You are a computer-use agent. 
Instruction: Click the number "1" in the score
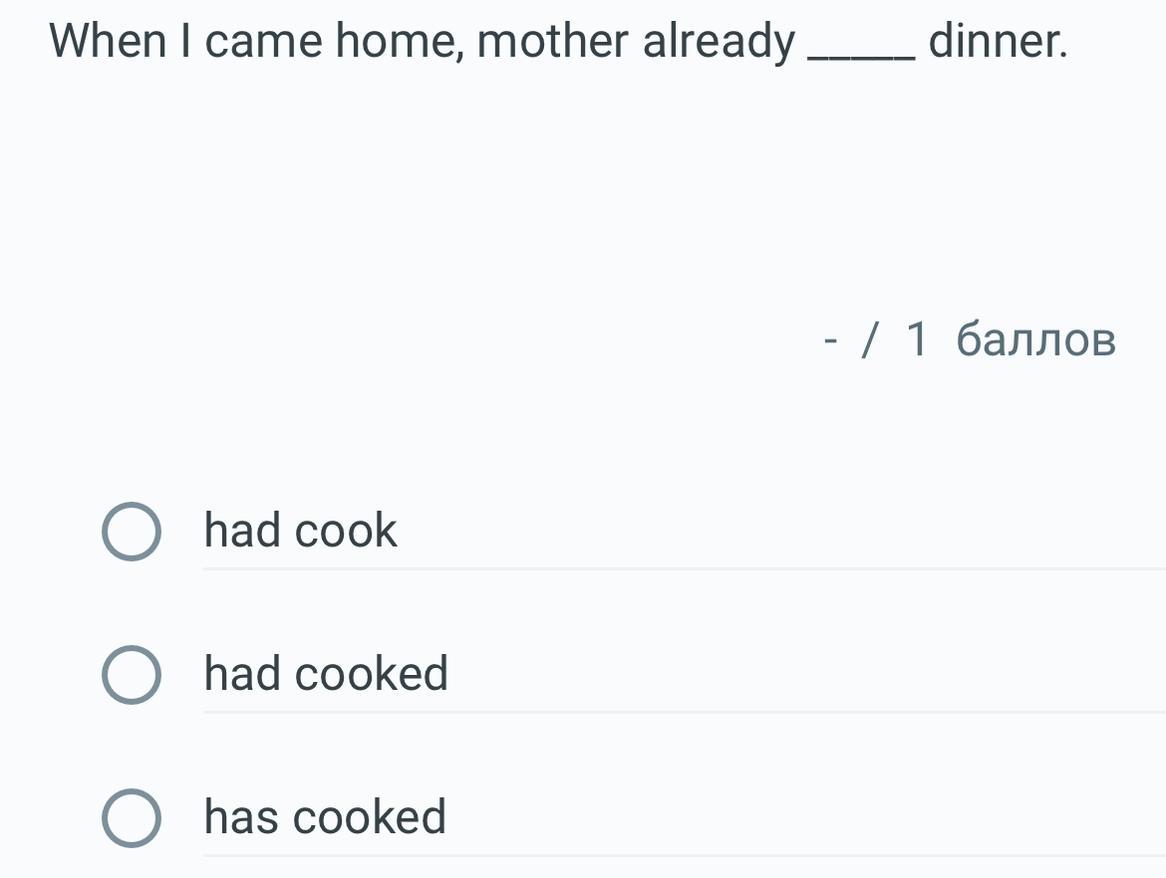[x=917, y=340]
